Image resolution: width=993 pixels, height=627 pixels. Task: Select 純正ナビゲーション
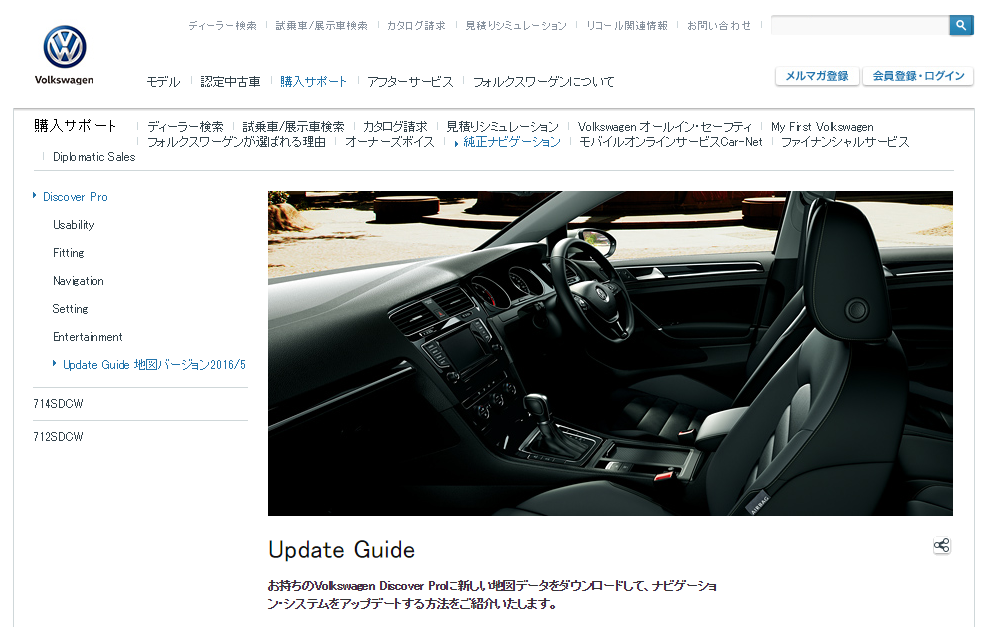pos(512,142)
